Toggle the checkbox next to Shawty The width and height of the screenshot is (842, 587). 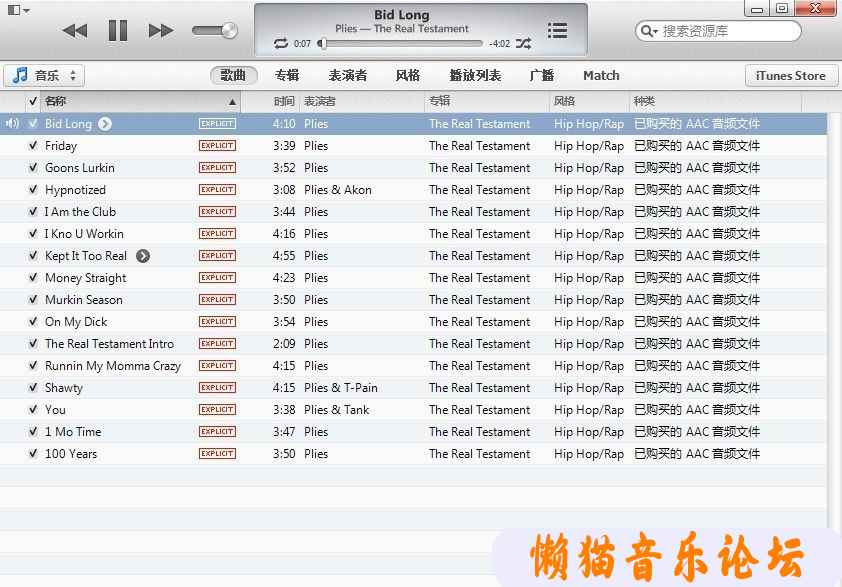(x=33, y=388)
